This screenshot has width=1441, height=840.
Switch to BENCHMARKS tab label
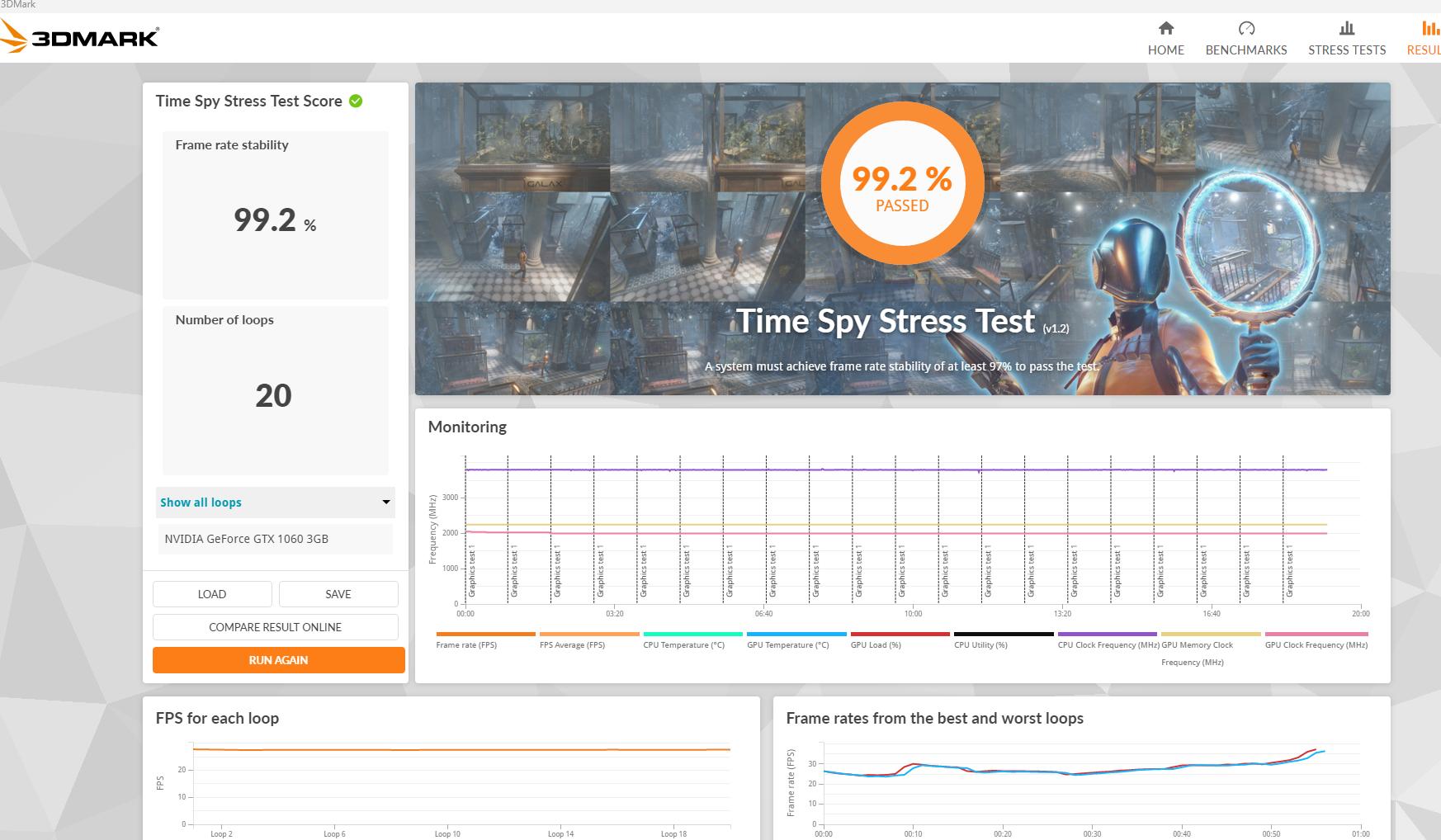point(1246,50)
